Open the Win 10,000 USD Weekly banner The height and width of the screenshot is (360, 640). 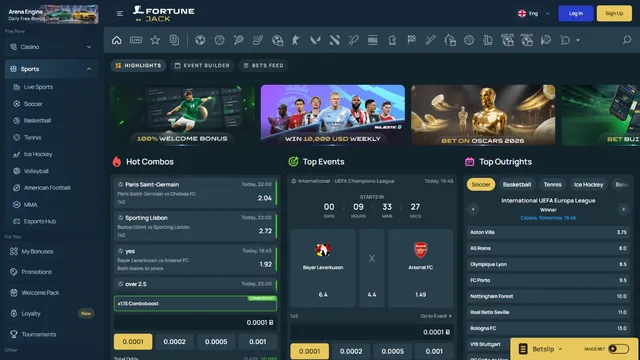point(333,115)
